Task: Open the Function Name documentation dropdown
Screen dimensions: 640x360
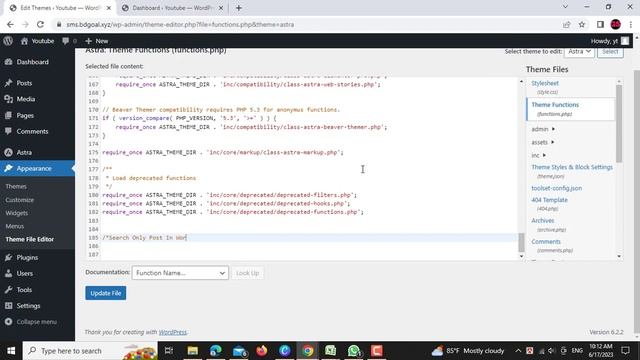Action: coord(180,273)
